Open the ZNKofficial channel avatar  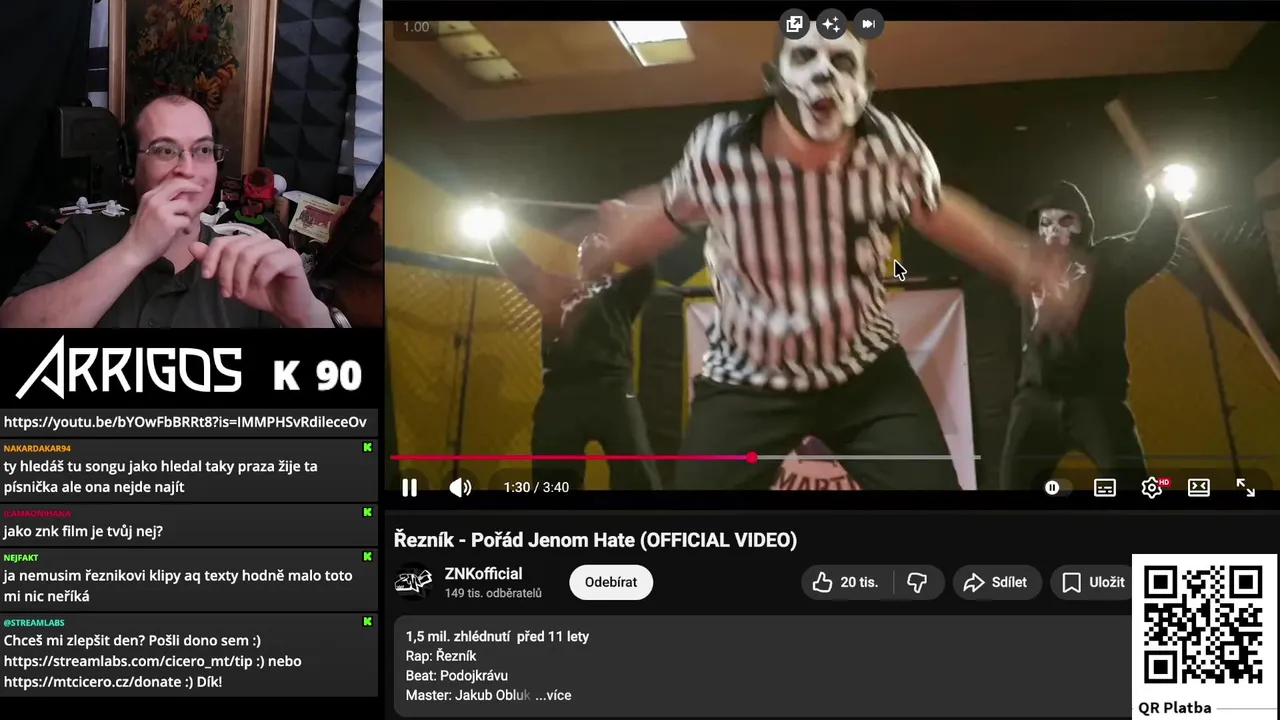pyautogui.click(x=413, y=583)
